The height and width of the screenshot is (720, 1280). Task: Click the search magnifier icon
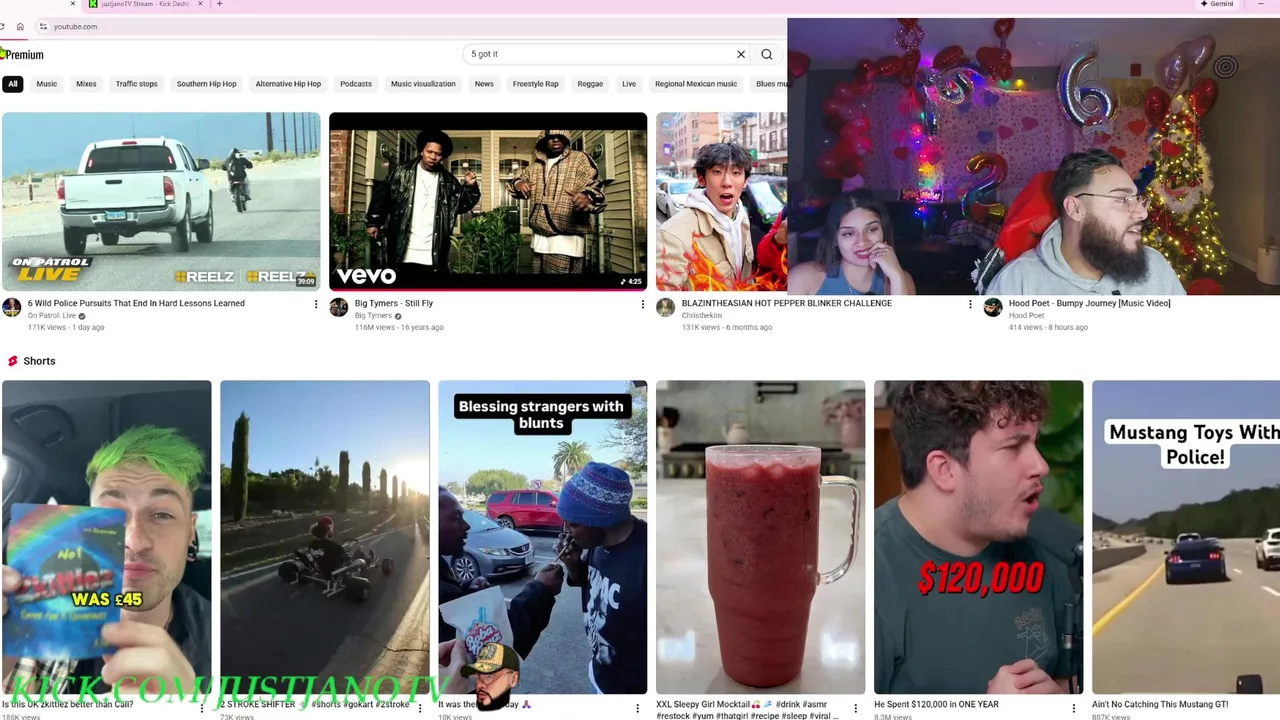click(x=767, y=54)
